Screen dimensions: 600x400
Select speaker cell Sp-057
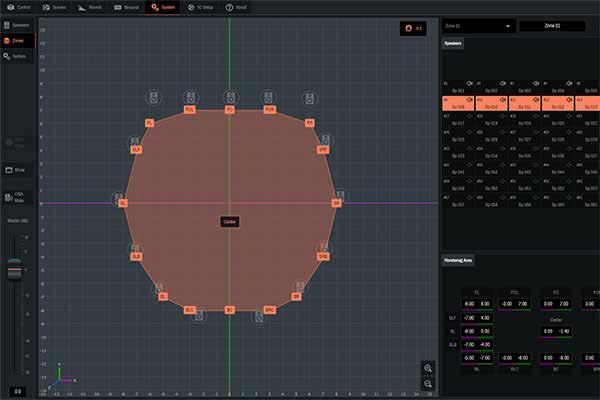pos(458,201)
